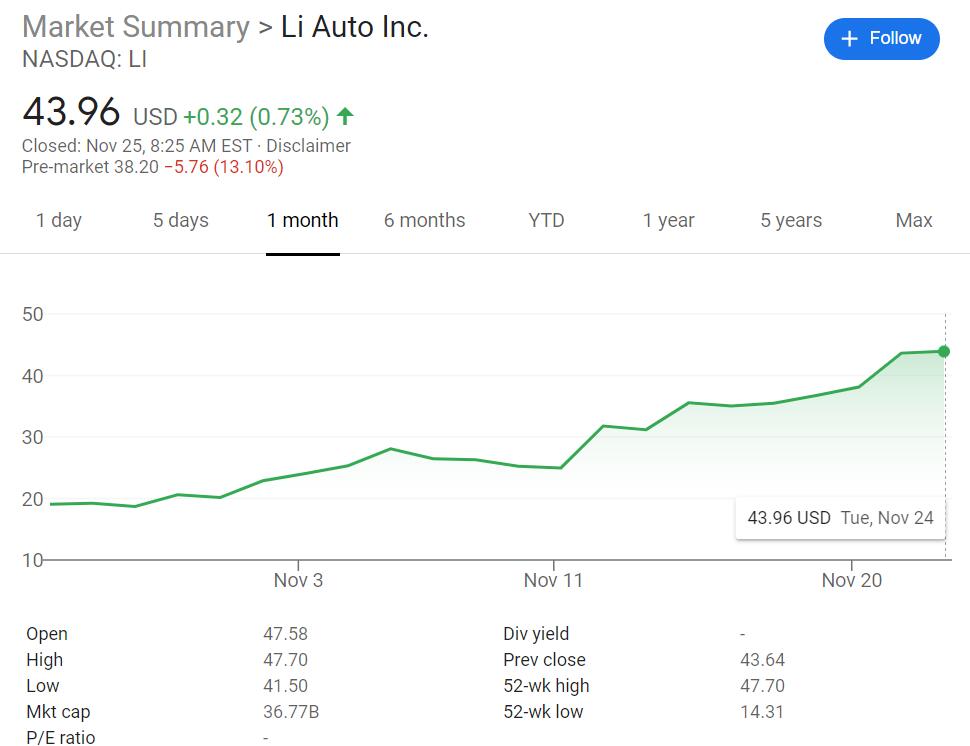
Task: Follow Li Auto Inc. stock
Action: (x=881, y=39)
